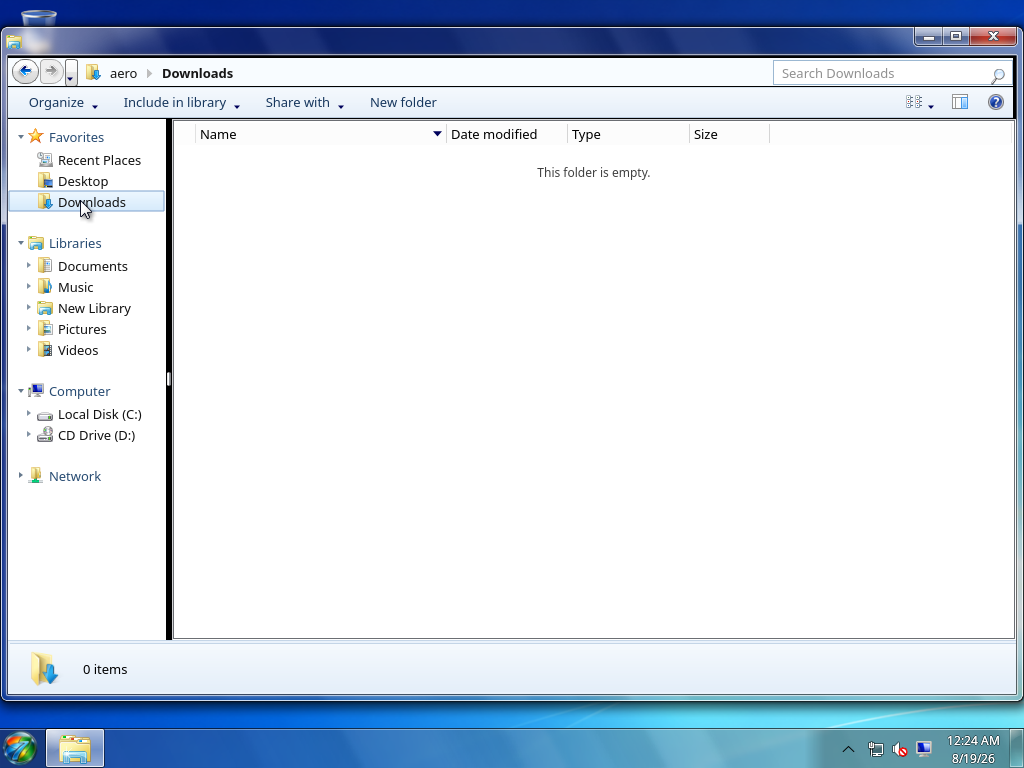Click the Explorer taskbar button
Image resolution: width=1024 pixels, height=768 pixels.
coord(75,748)
